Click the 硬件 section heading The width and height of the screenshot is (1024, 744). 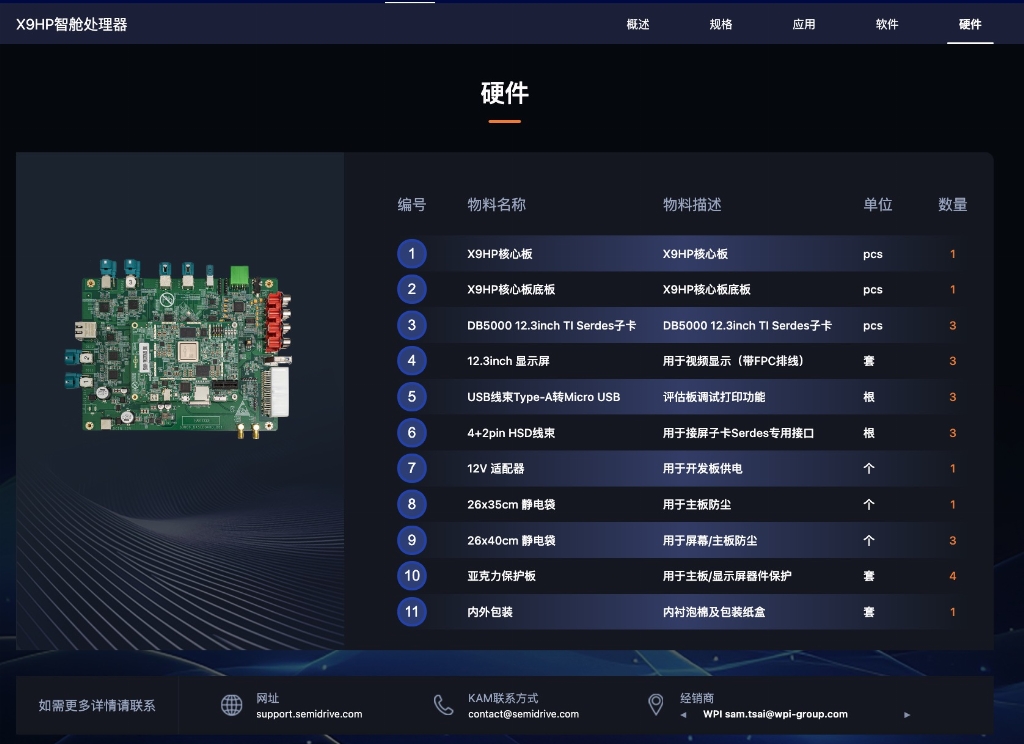coord(505,93)
